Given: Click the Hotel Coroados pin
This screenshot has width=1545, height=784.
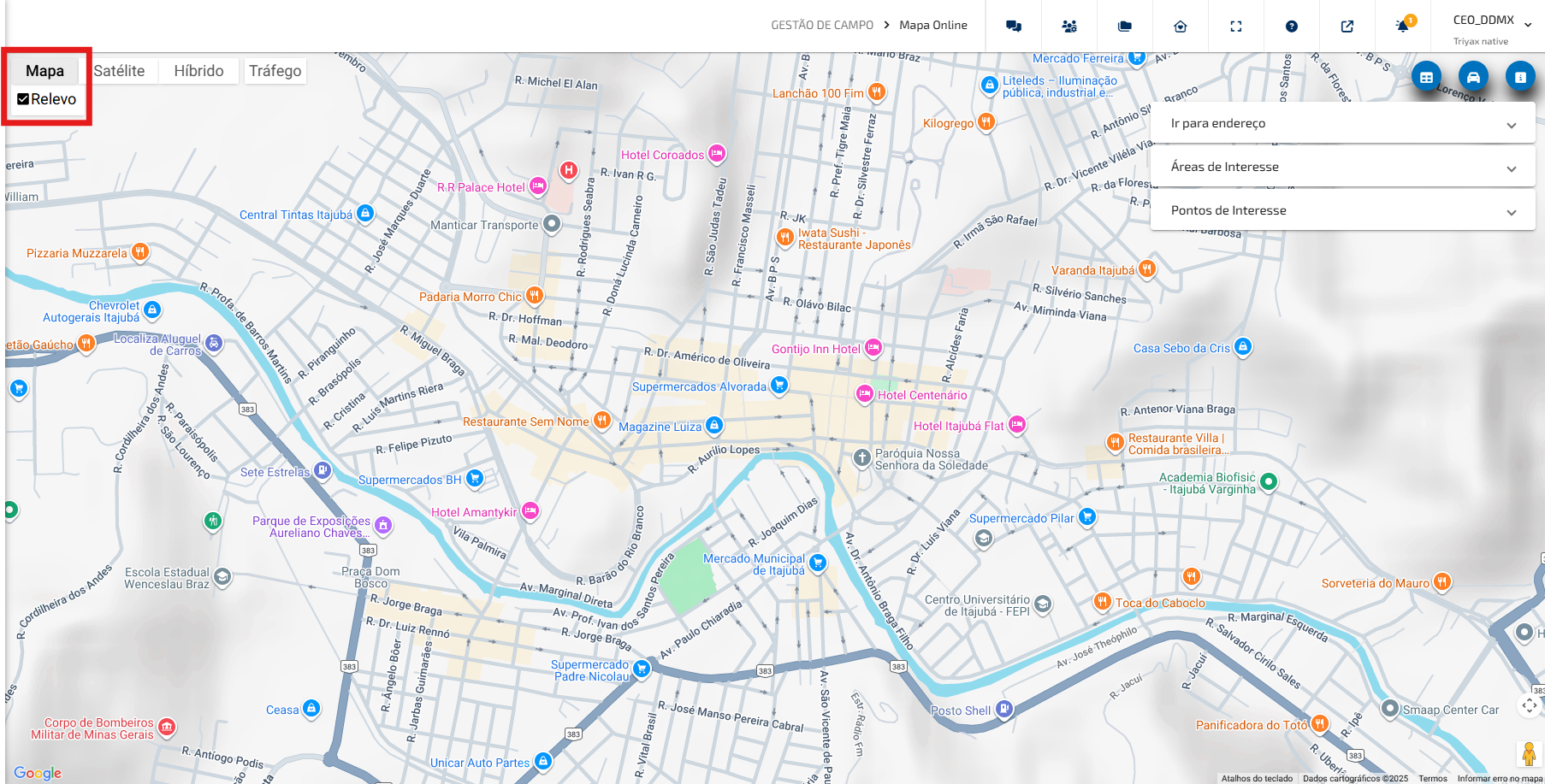Looking at the screenshot, I should click(x=717, y=153).
